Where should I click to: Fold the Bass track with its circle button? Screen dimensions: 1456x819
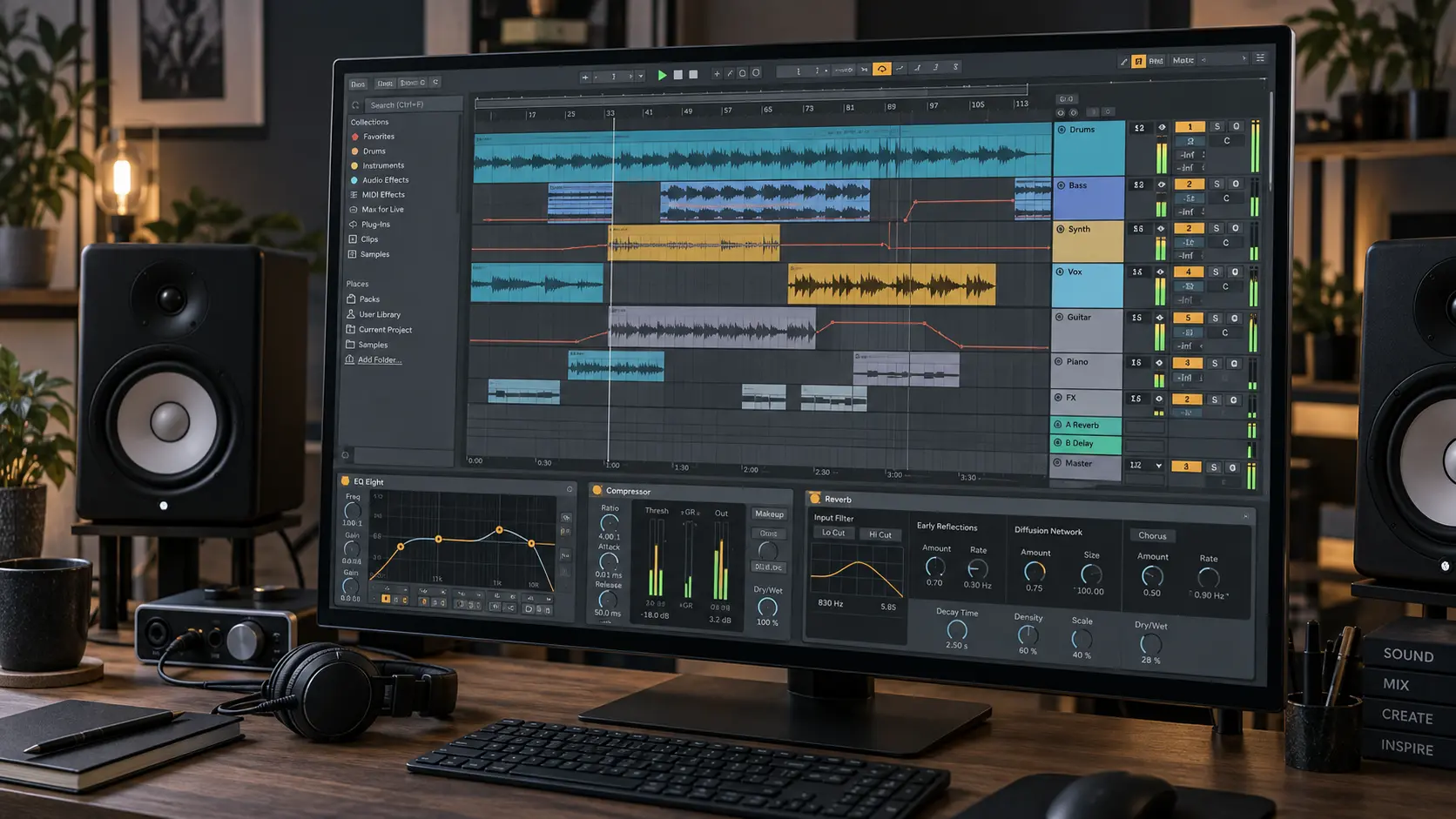click(x=1061, y=185)
